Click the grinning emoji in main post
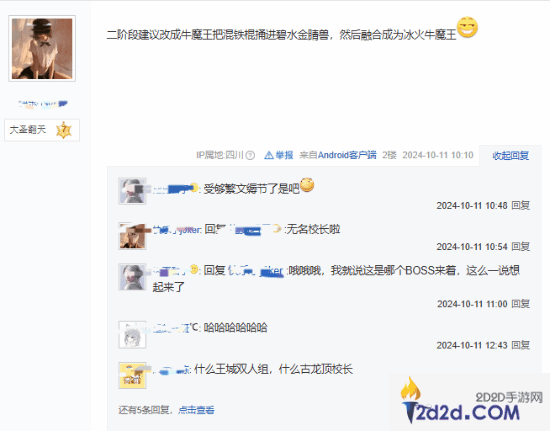Viewport: 550px width, 431px height. pyautogui.click(x=468, y=27)
